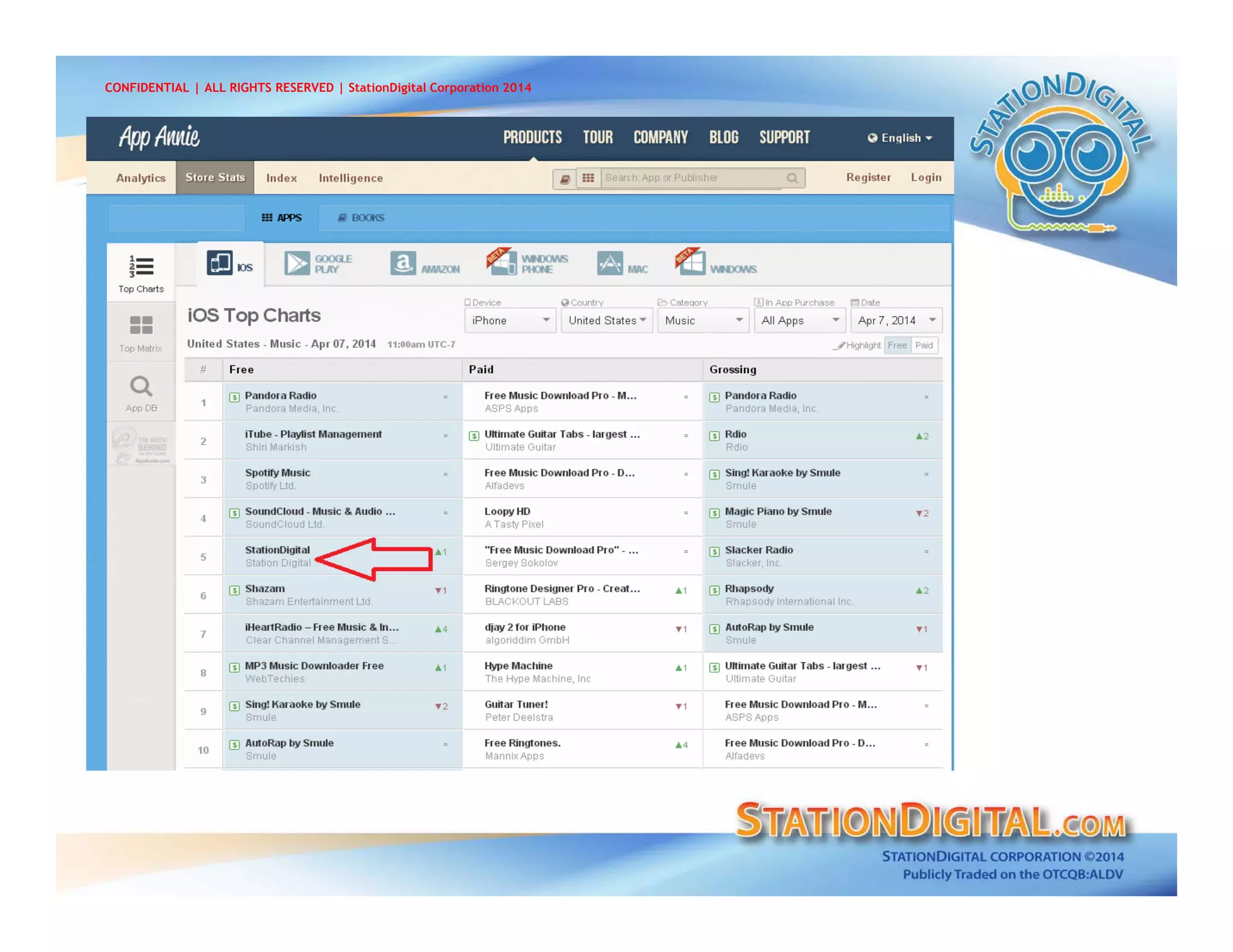Open the Category dropdown showing Music

click(x=703, y=321)
